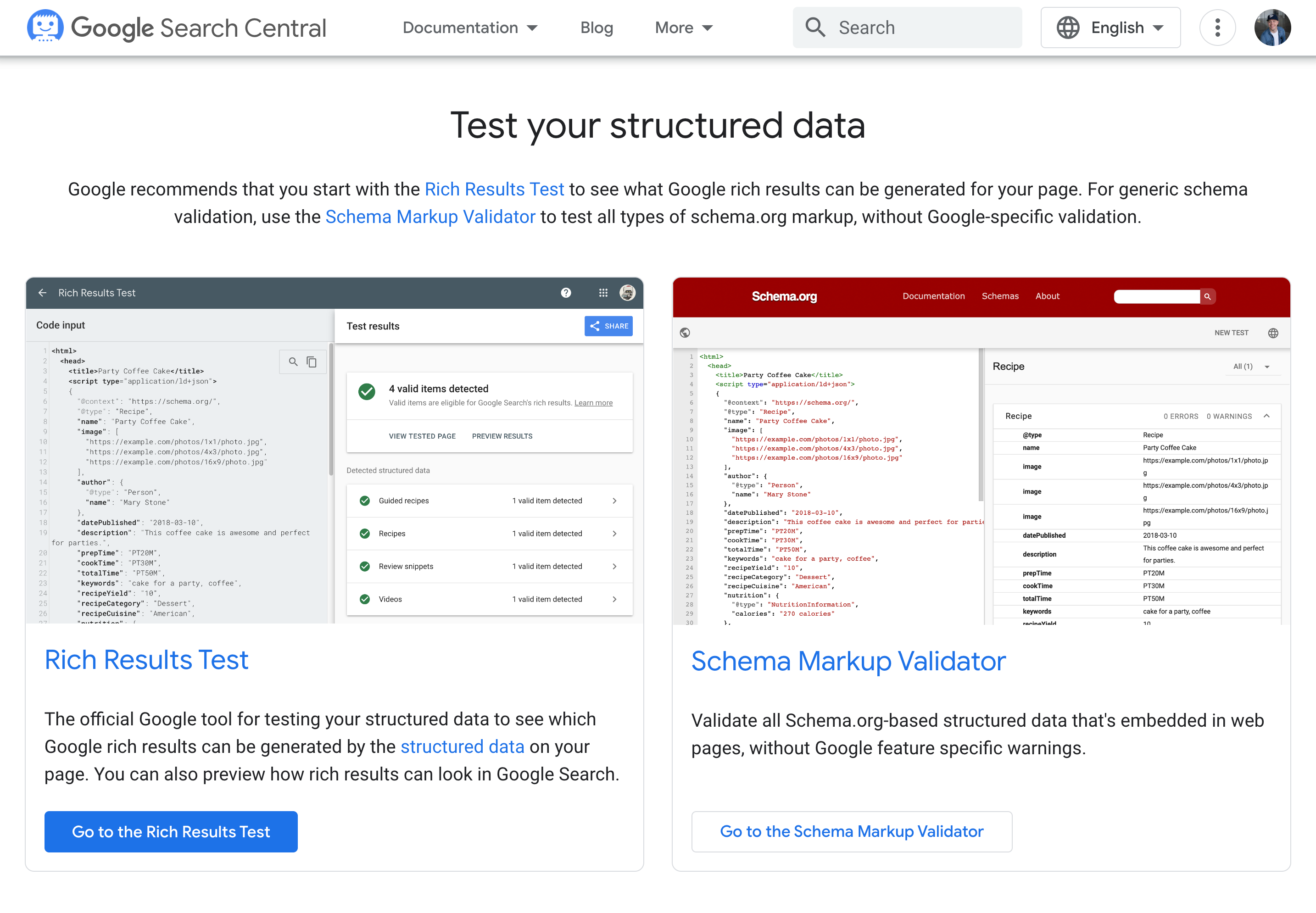The width and height of the screenshot is (1316, 913).
Task: Click the globe/language icon near English
Action: (1069, 27)
